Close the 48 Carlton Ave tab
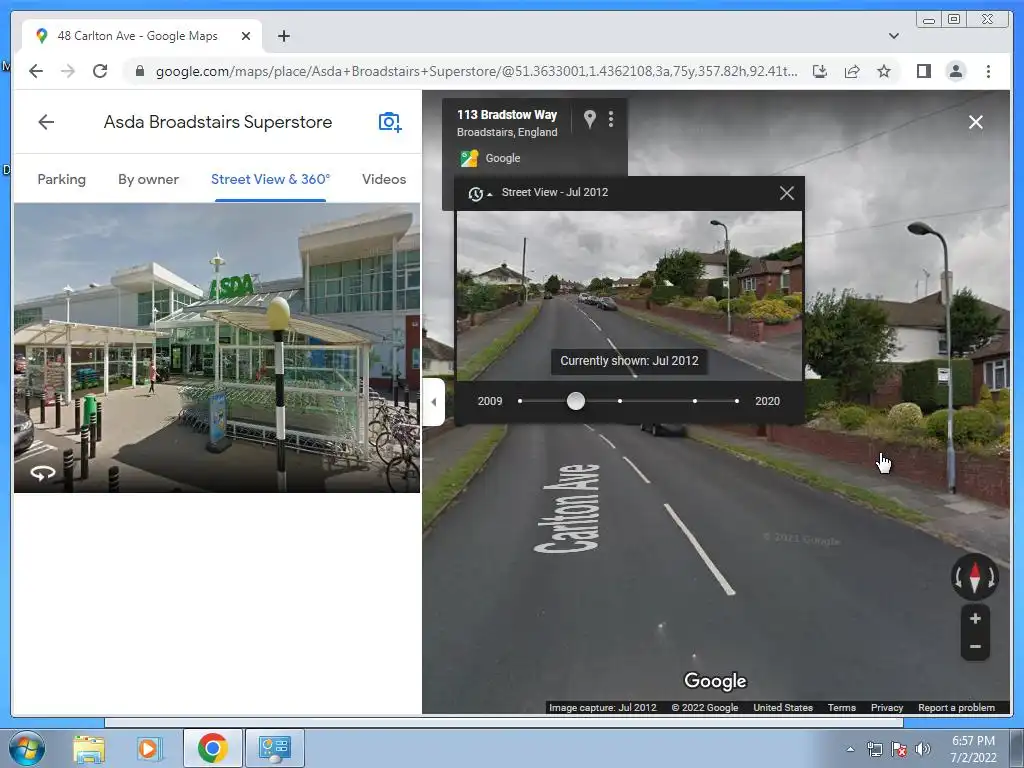The width and height of the screenshot is (1024, 768). (246, 36)
